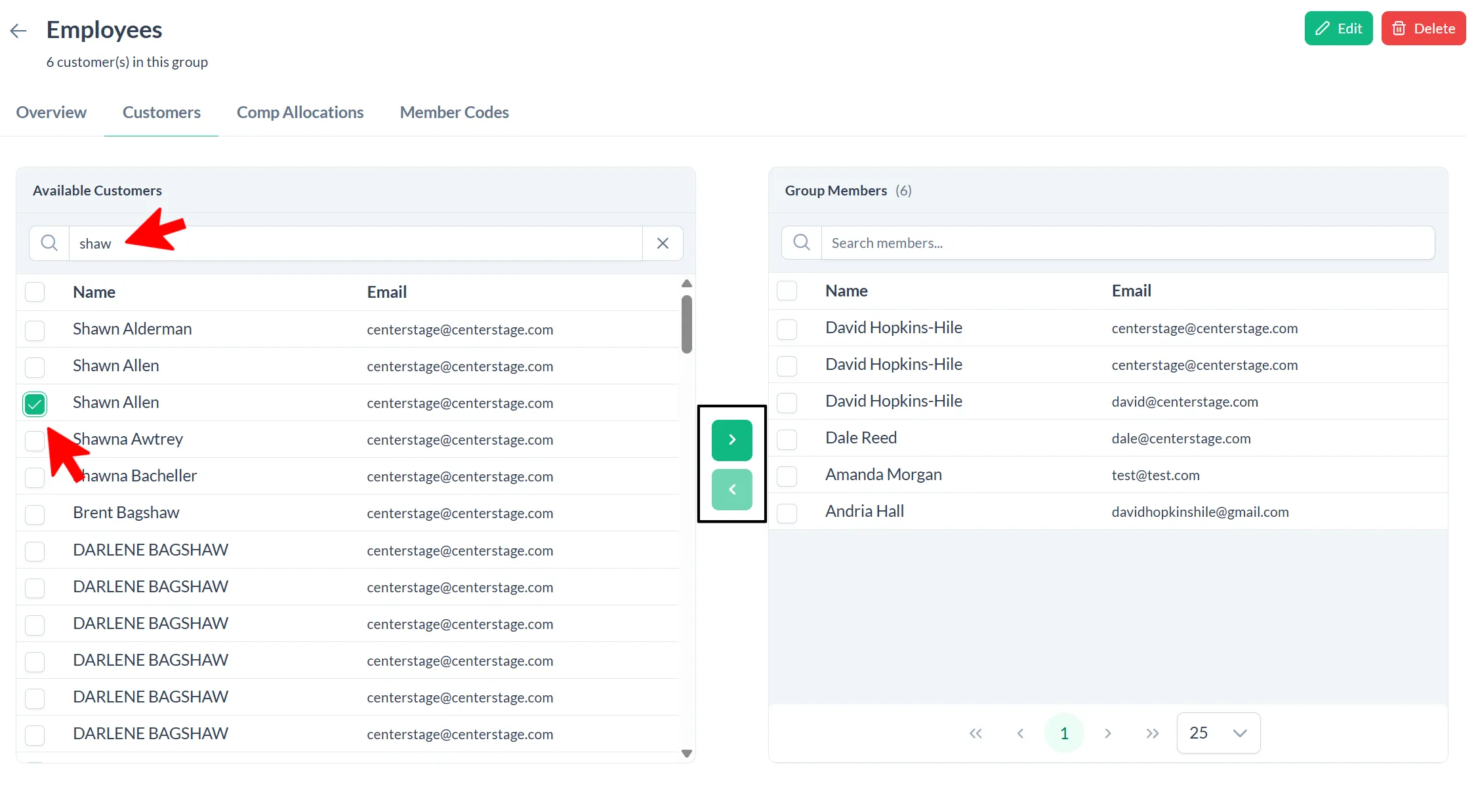This screenshot has height=812, width=1478.
Task: Click the Brent Bagshaw name
Action: pyautogui.click(x=126, y=513)
